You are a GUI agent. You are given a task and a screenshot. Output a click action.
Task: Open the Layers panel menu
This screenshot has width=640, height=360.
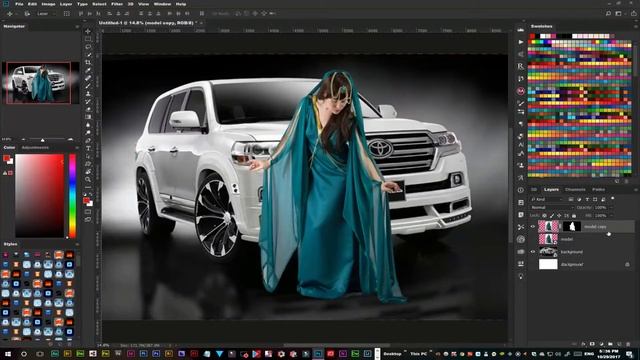636,189
